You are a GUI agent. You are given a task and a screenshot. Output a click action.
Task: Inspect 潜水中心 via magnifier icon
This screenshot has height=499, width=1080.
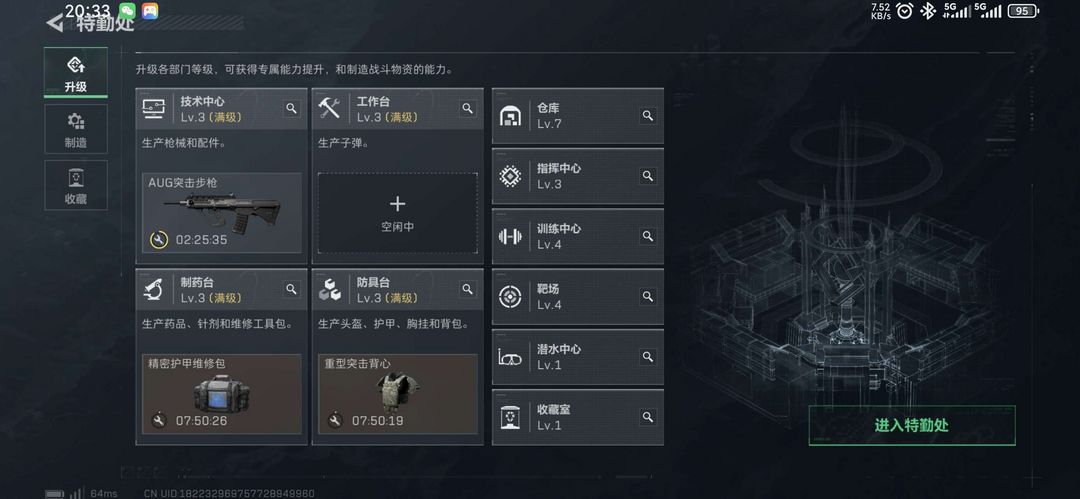(647, 356)
